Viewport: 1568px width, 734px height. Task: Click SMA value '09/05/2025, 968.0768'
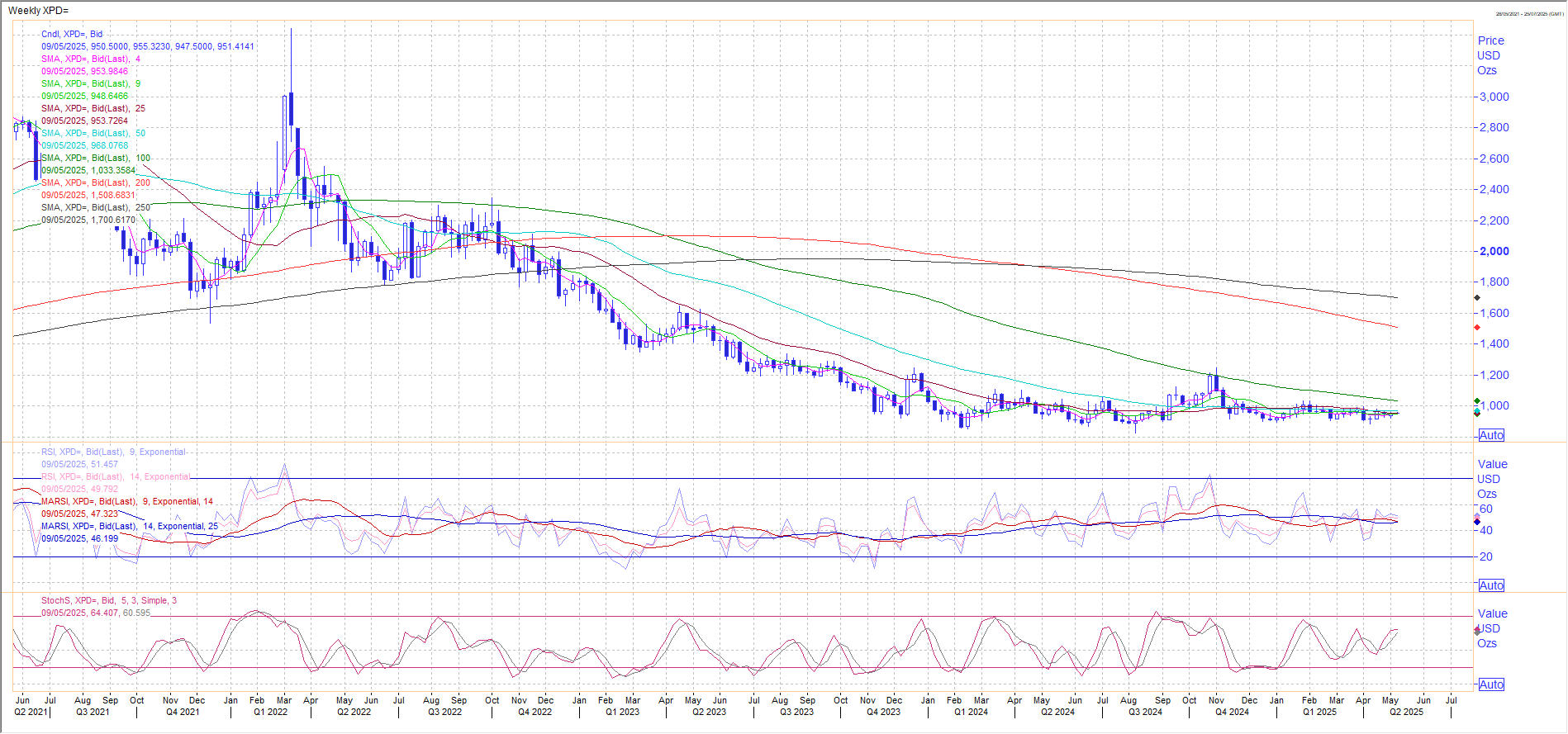click(x=84, y=145)
